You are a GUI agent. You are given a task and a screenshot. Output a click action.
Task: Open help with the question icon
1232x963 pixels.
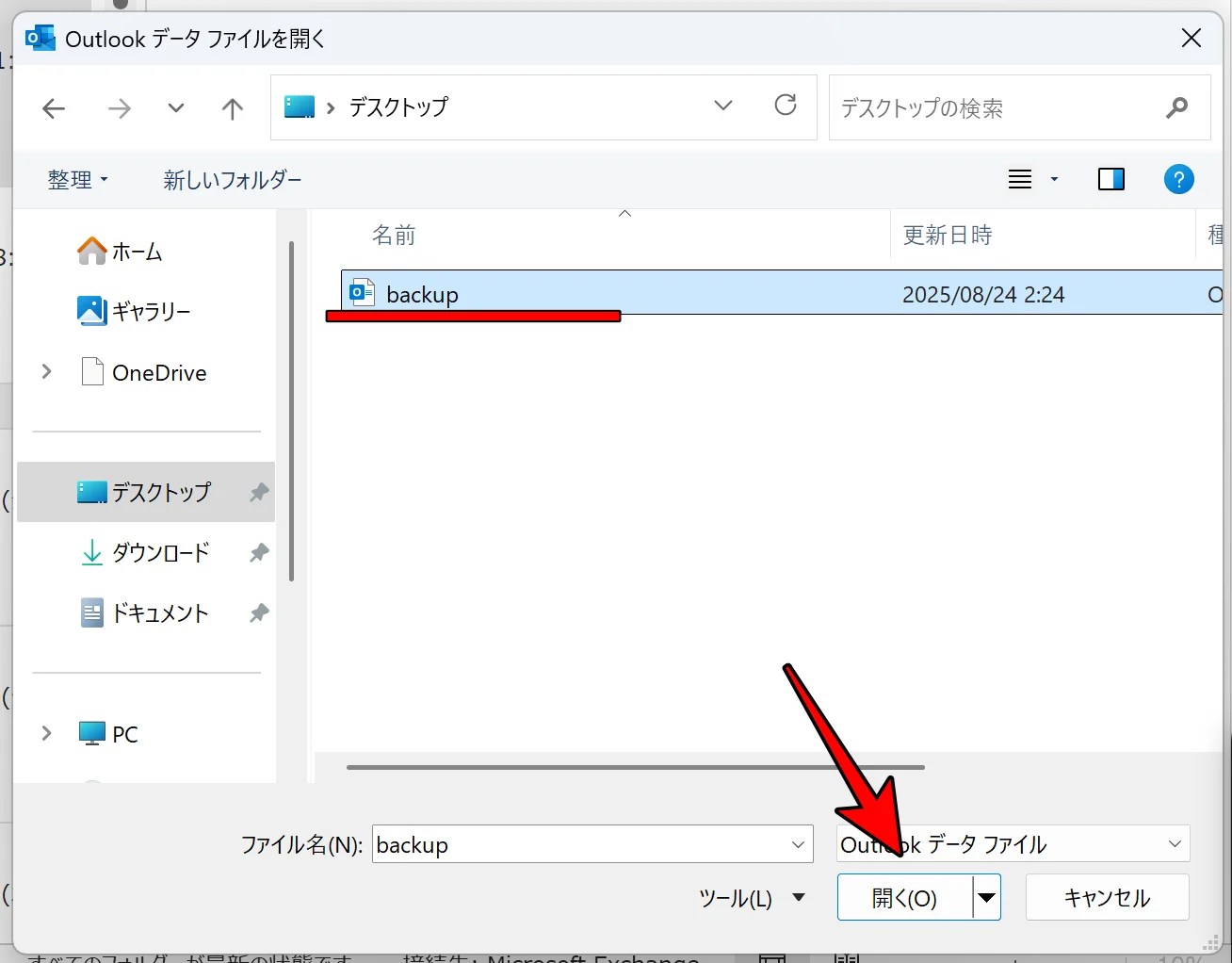[x=1178, y=179]
